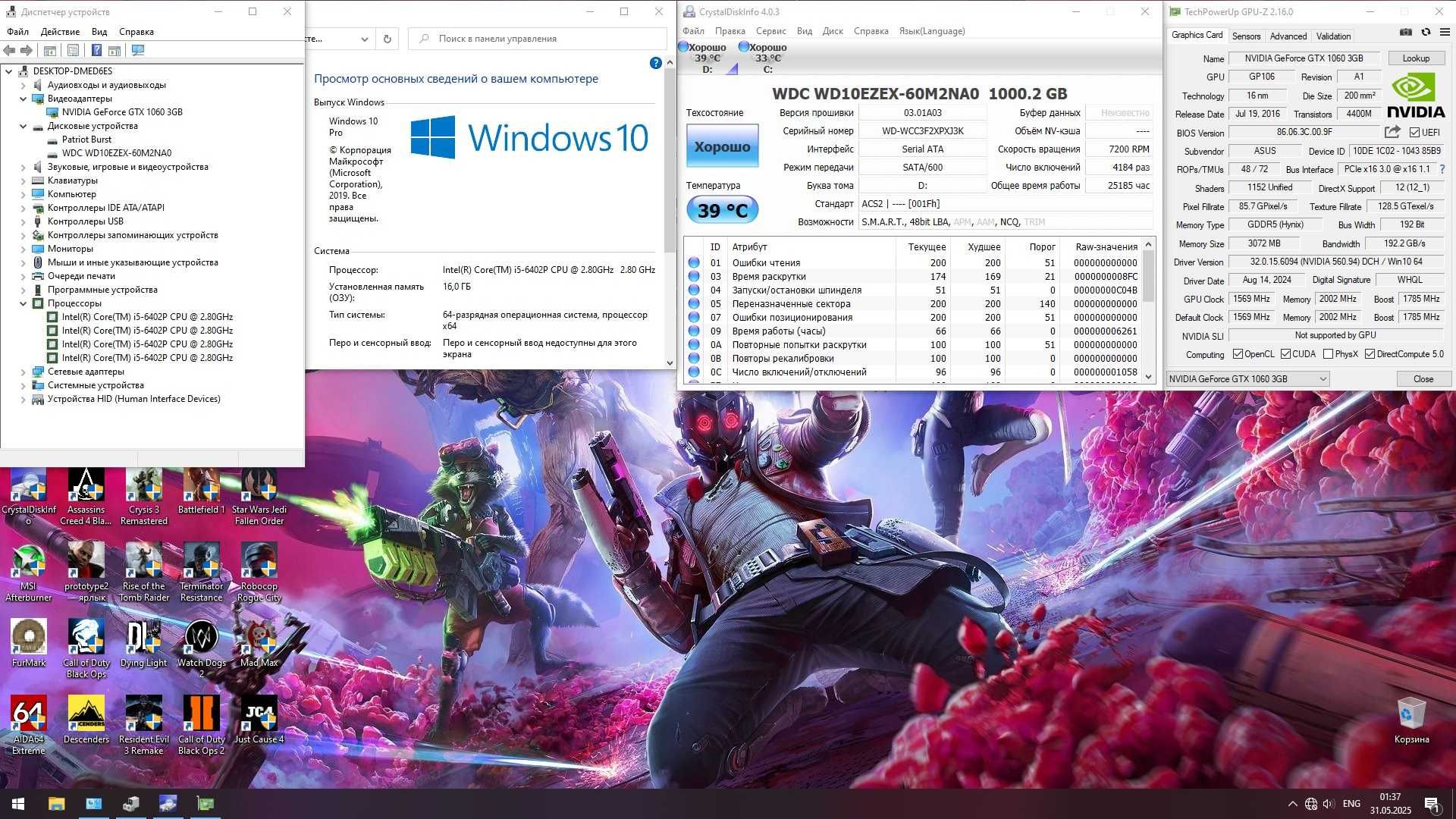Click the Close button in GPU-Z

click(1423, 379)
